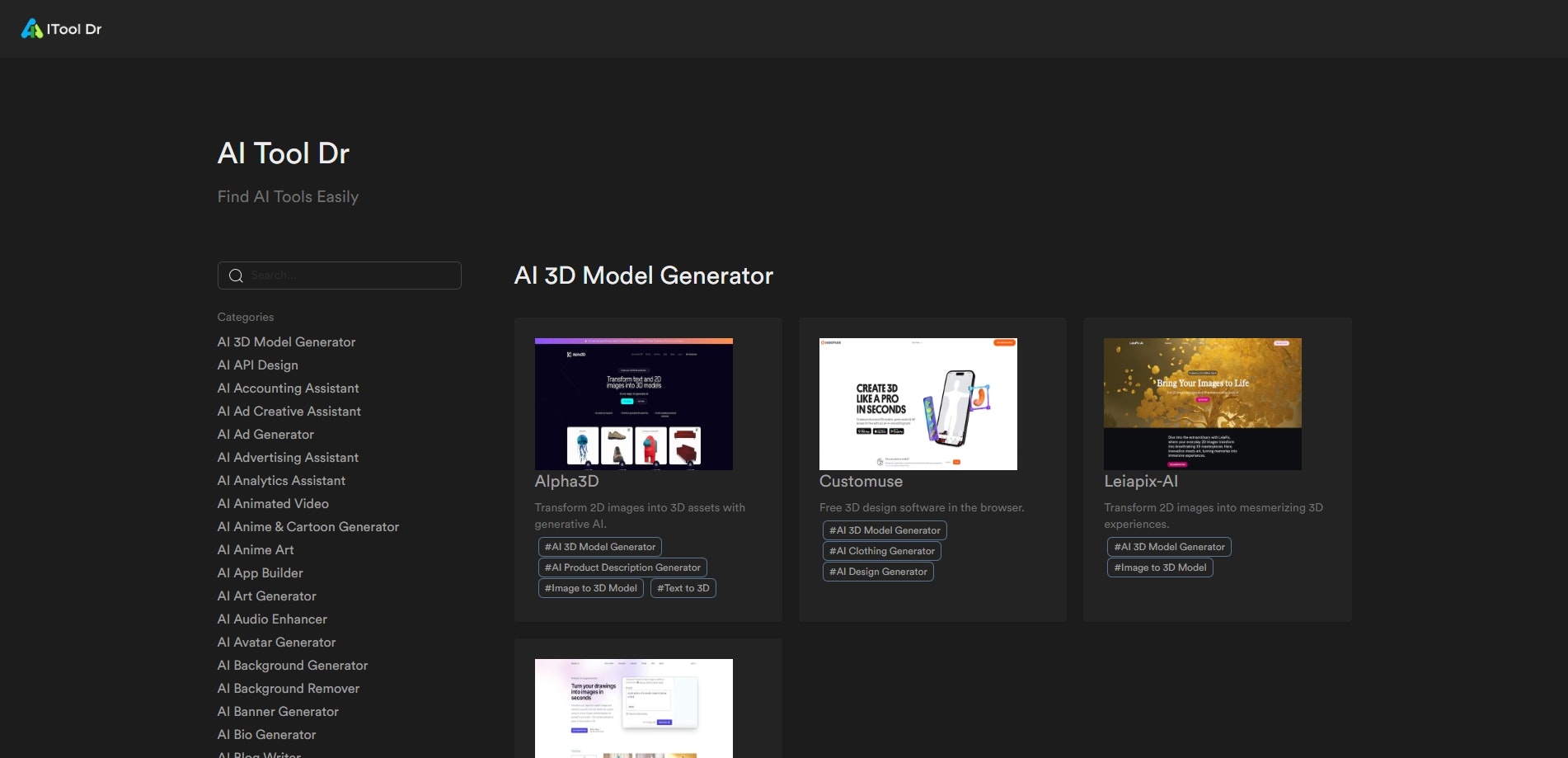Select AI Ad Creative Assistant category
This screenshot has width=1568, height=758.
coord(289,411)
